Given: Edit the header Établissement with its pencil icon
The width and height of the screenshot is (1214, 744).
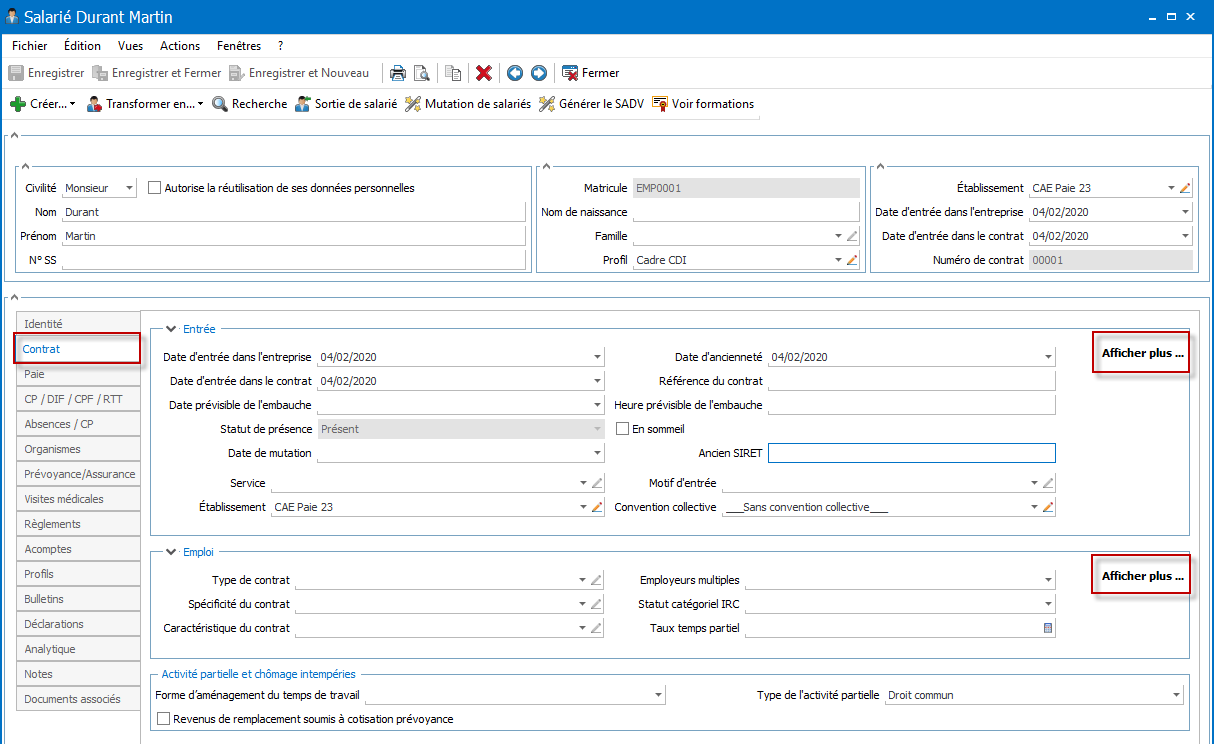Looking at the screenshot, I should click(1186, 188).
